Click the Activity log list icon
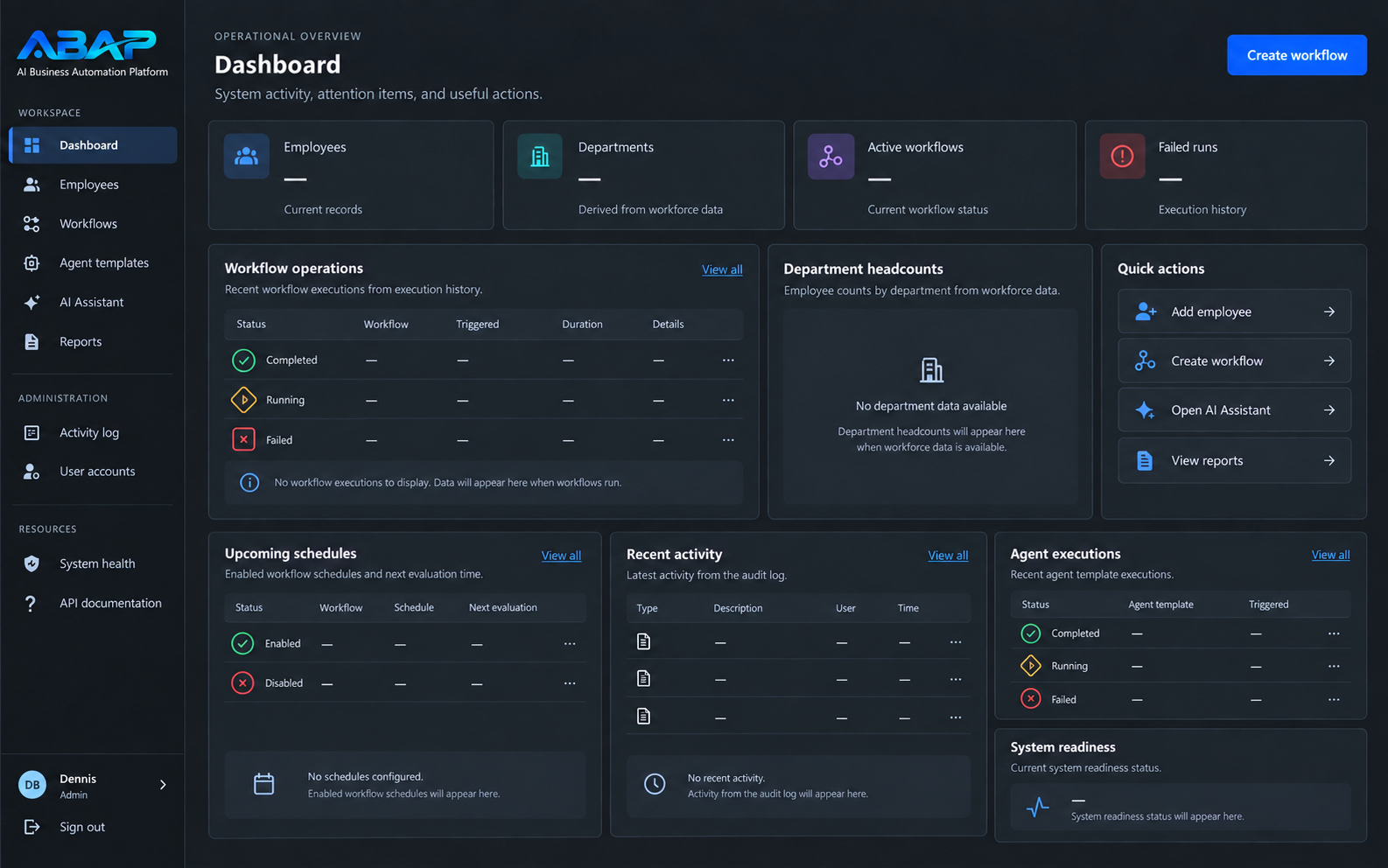1388x868 pixels. (x=32, y=432)
